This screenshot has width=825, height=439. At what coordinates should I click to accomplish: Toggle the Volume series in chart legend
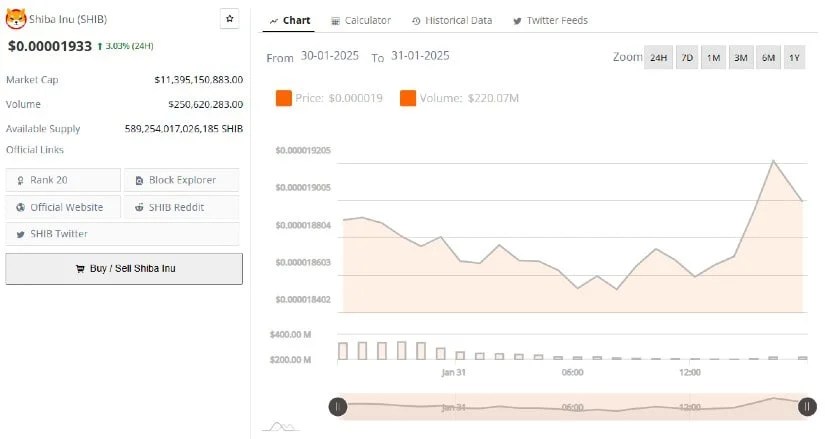[407, 98]
